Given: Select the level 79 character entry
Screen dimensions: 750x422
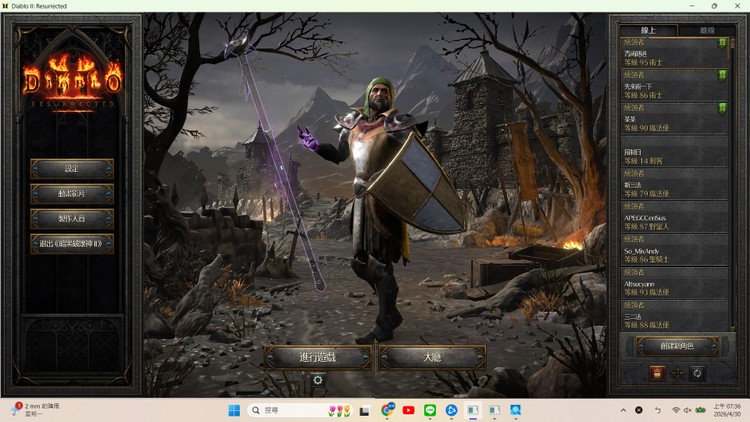Looking at the screenshot, I should [674, 184].
